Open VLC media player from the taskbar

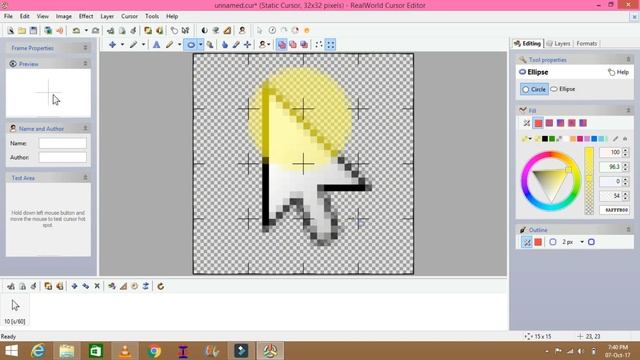point(125,351)
